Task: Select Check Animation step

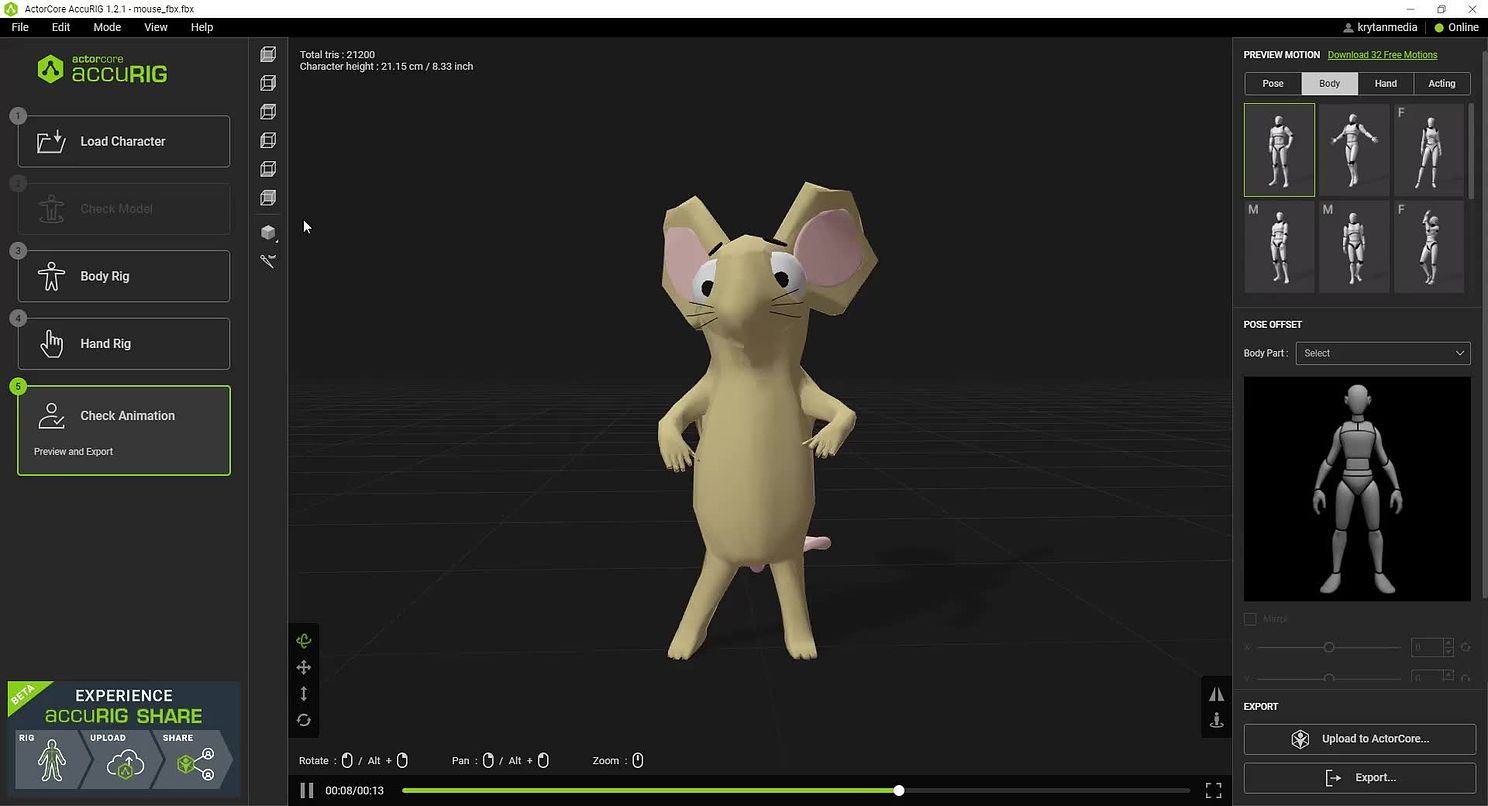Action: pos(124,430)
